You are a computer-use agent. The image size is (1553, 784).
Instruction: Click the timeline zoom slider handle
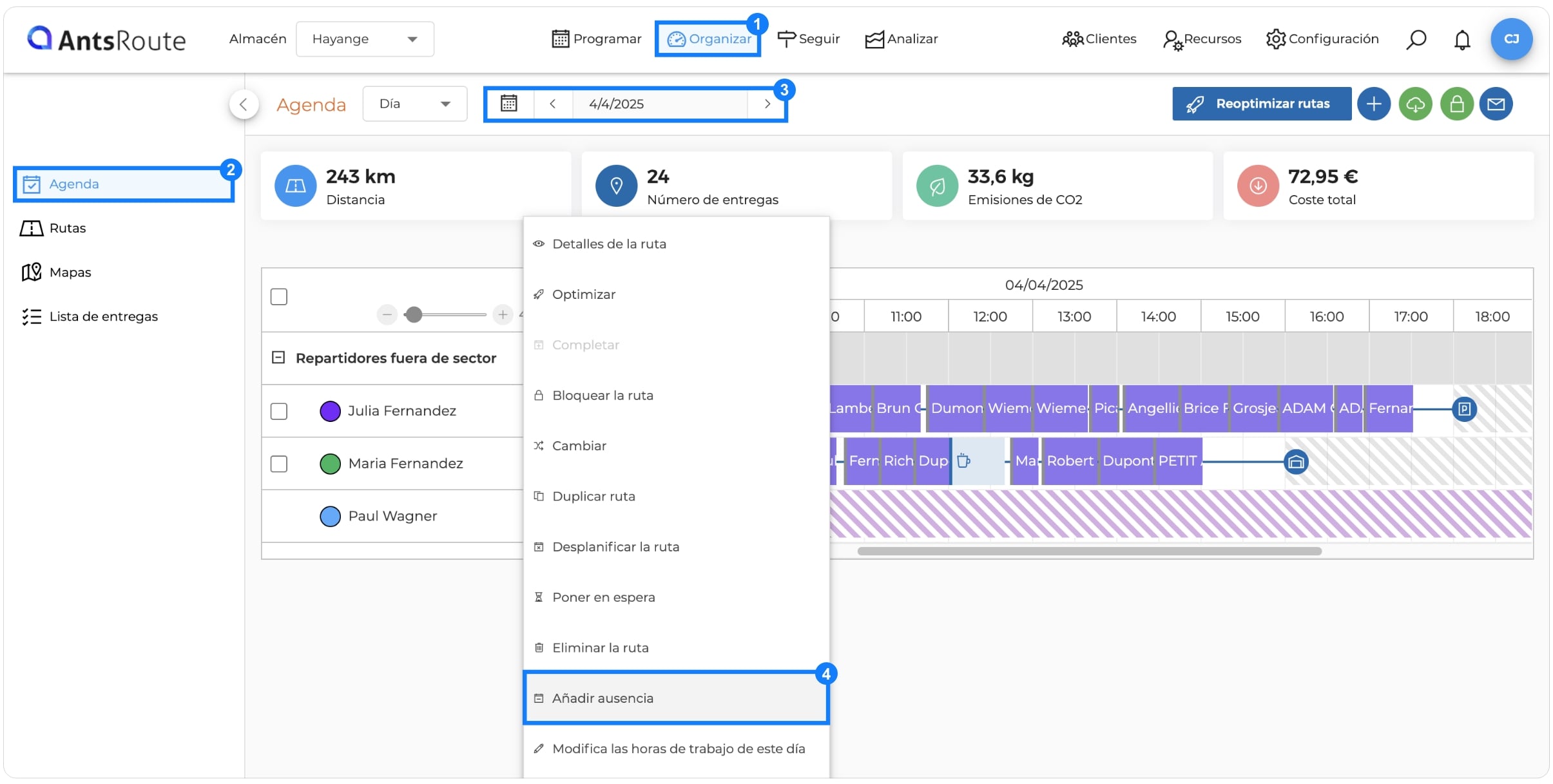click(x=414, y=314)
